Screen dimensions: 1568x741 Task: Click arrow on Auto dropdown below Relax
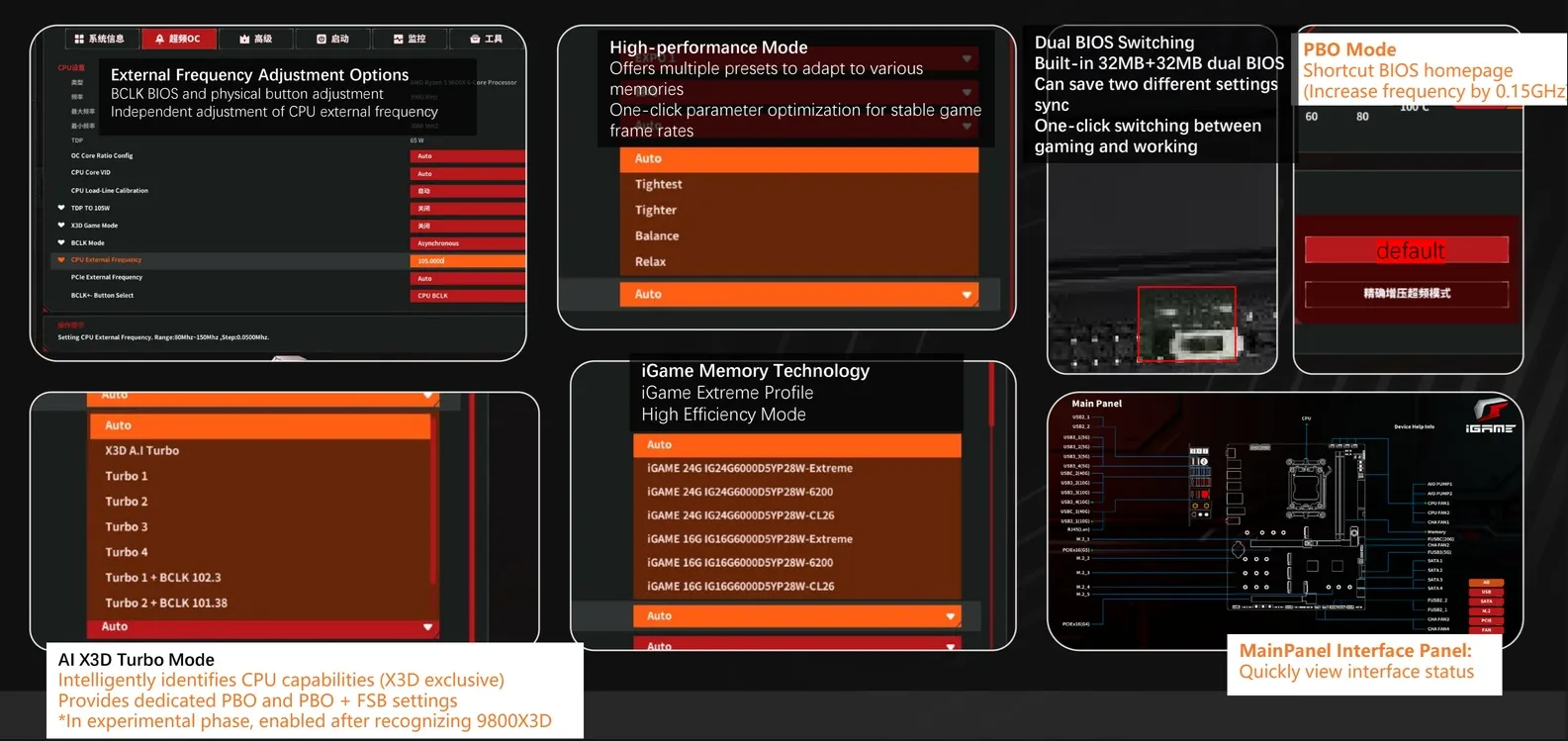click(x=967, y=295)
